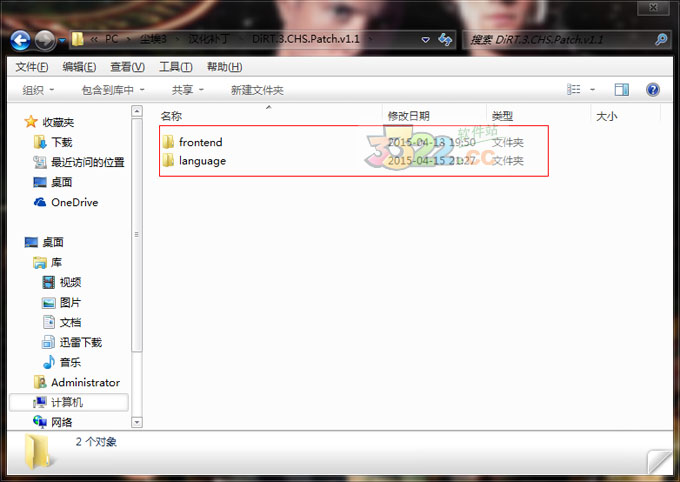The width and height of the screenshot is (680, 482).
Task: Click the Administrator user folder icon
Action: pos(39,382)
